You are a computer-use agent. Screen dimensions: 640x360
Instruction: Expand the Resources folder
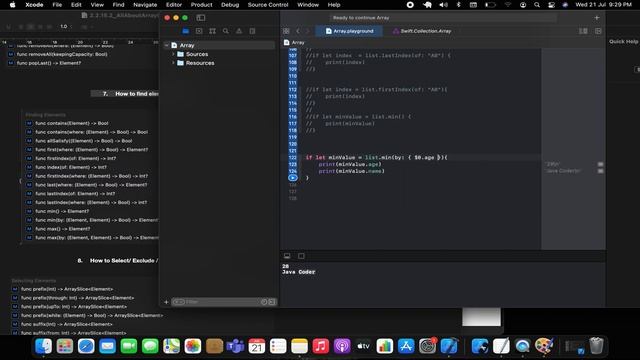point(173,63)
